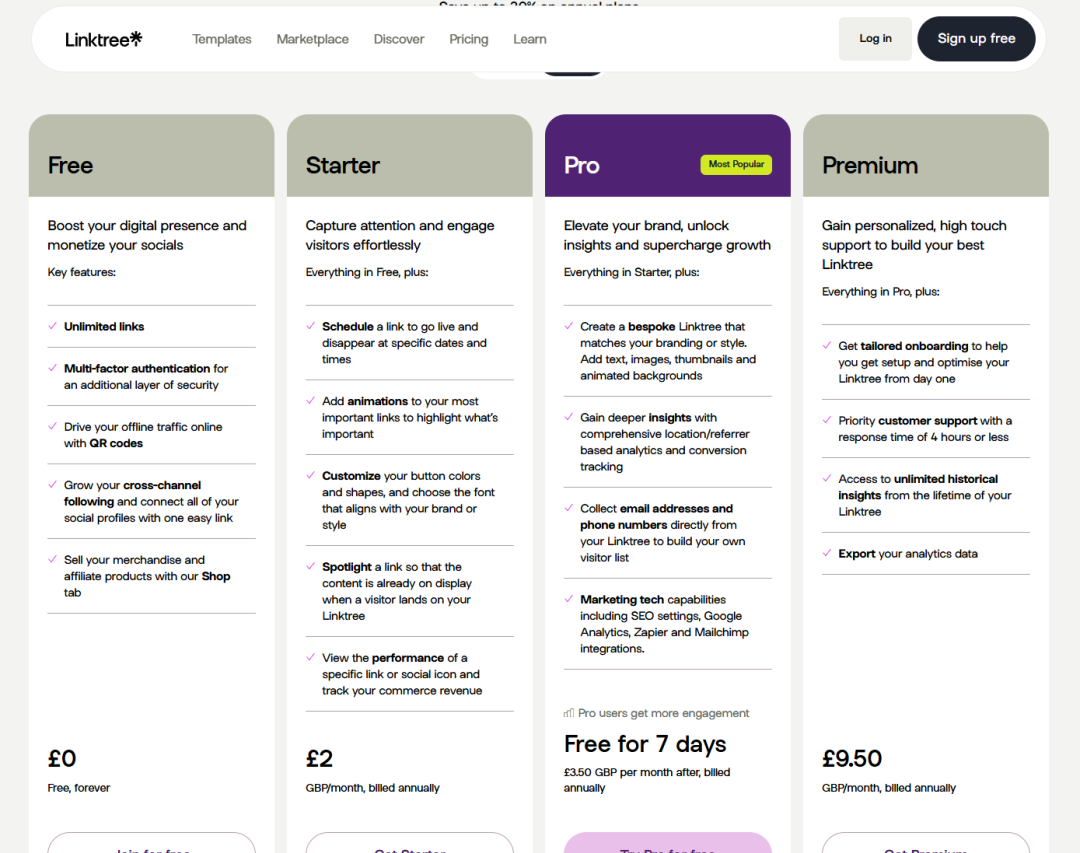Viewport: 1080px width, 853px height.
Task: Click the 'Marketing tech capabilities' feature
Action: (664, 624)
